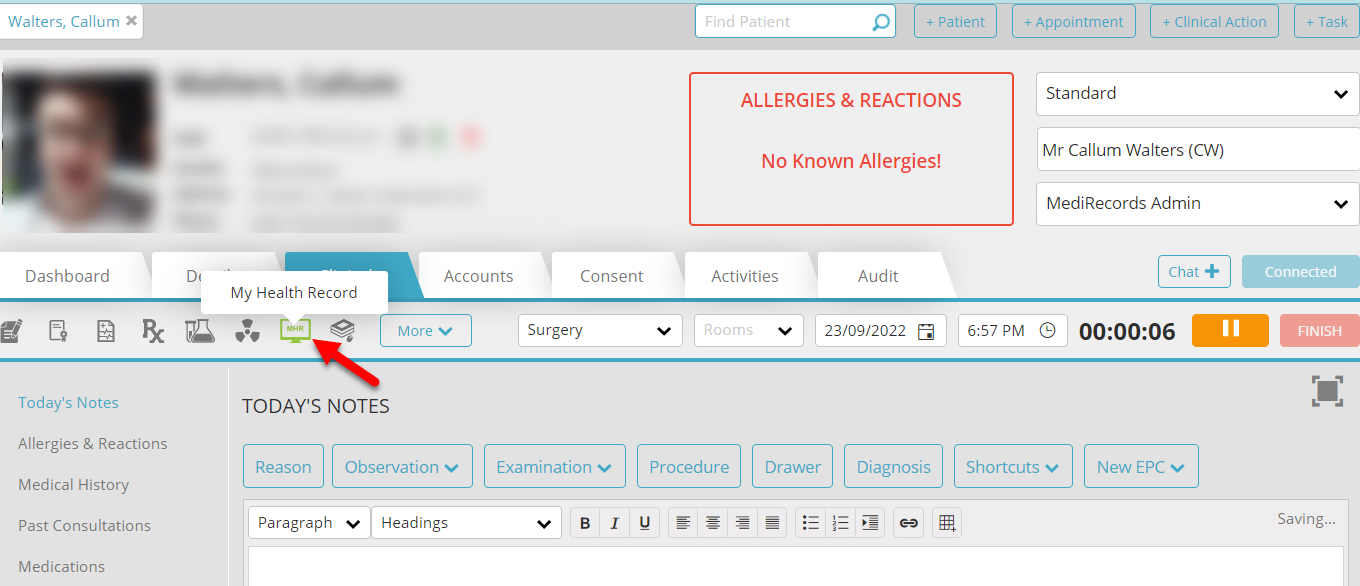Switch to the Audit tab
The image size is (1360, 586).
coord(878,276)
